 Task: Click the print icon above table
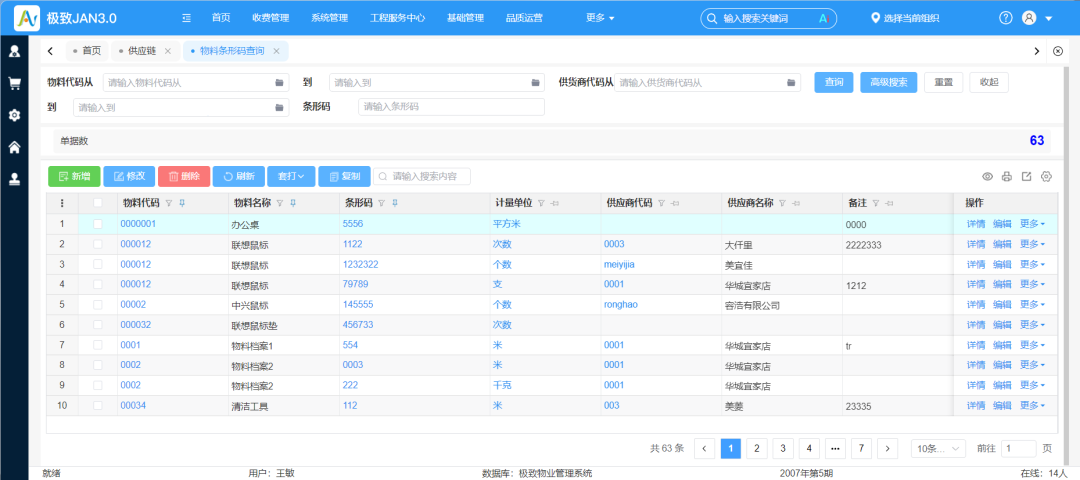click(1006, 177)
